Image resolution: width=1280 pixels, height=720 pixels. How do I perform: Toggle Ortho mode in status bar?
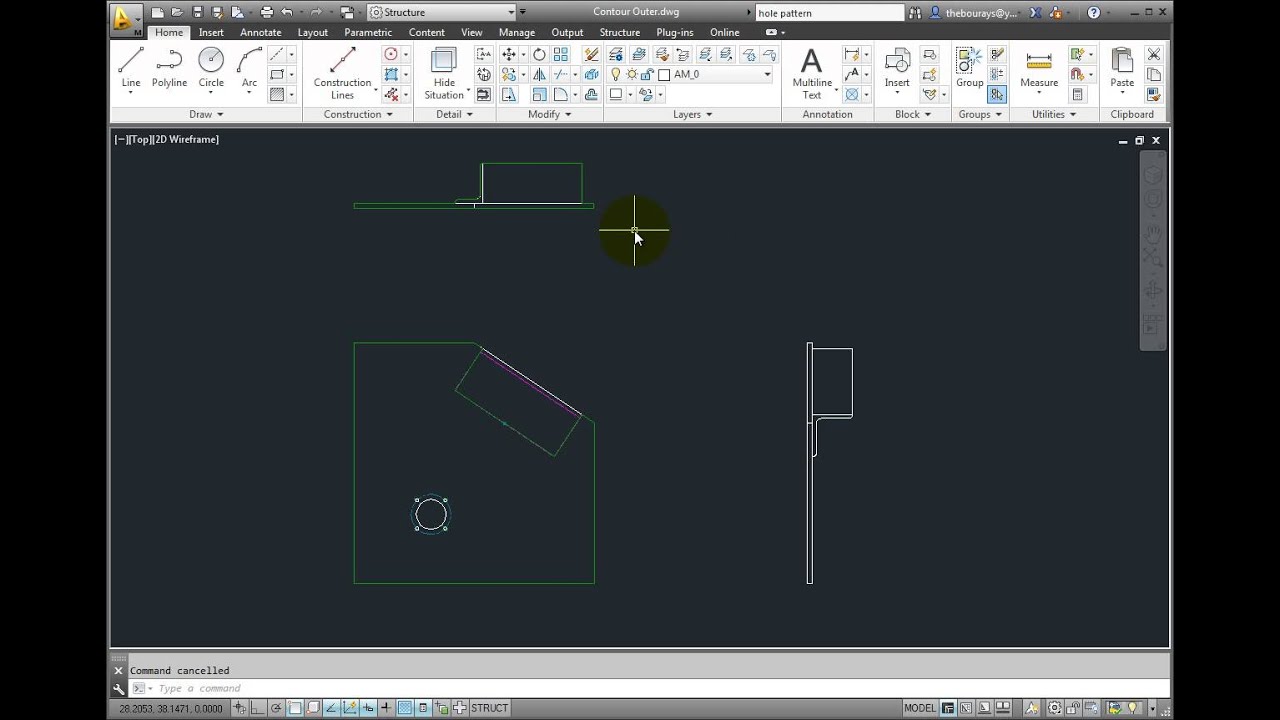point(258,708)
